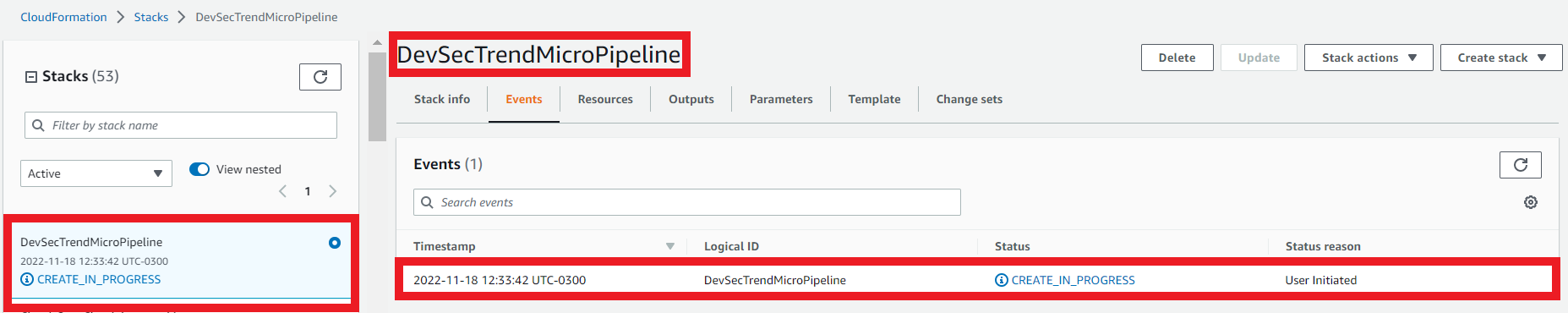Open the Change sets tab
The width and height of the screenshot is (1568, 313).
970,99
